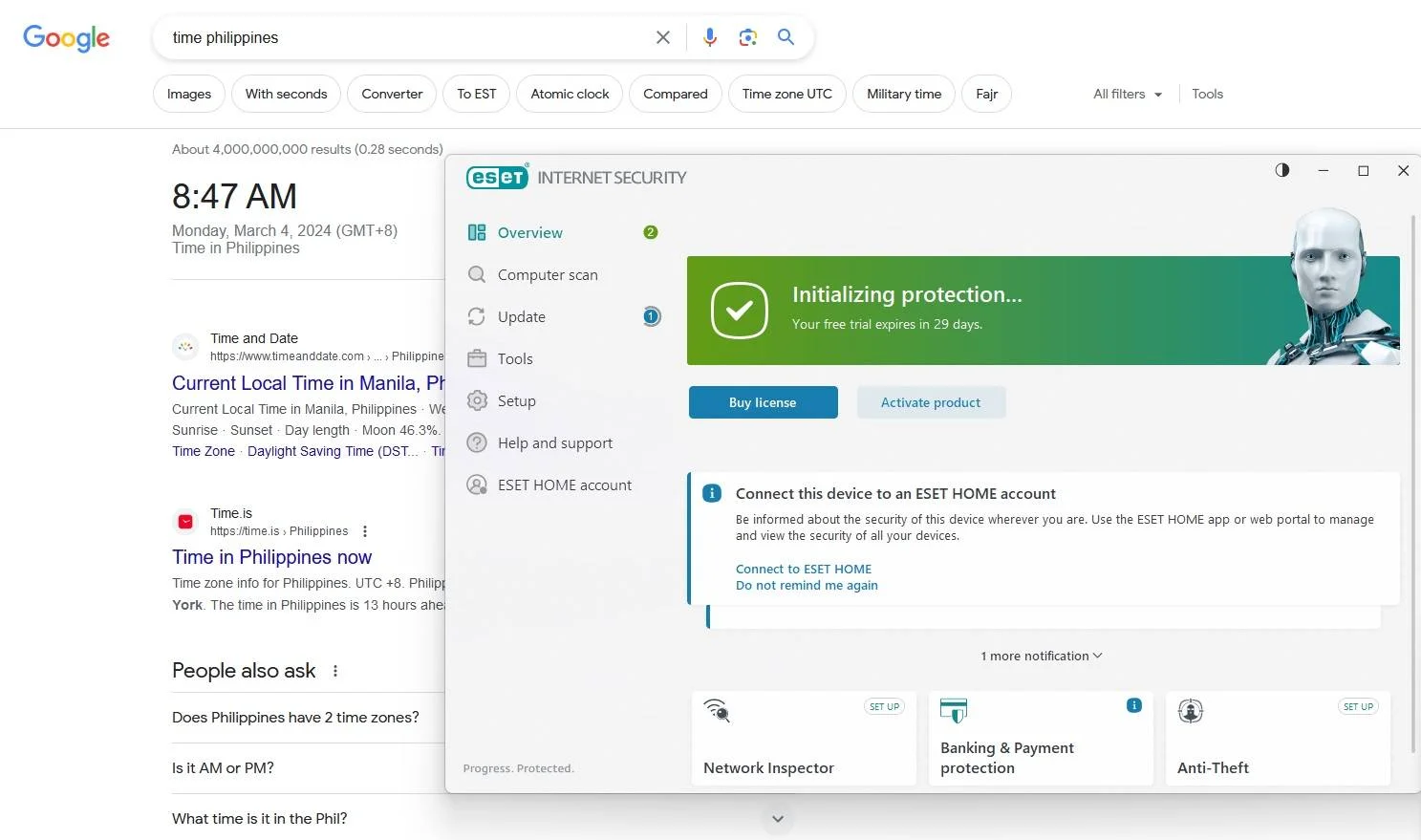The width and height of the screenshot is (1421, 840).
Task: Expand Is it AM or PM? question
Action: 308,768
